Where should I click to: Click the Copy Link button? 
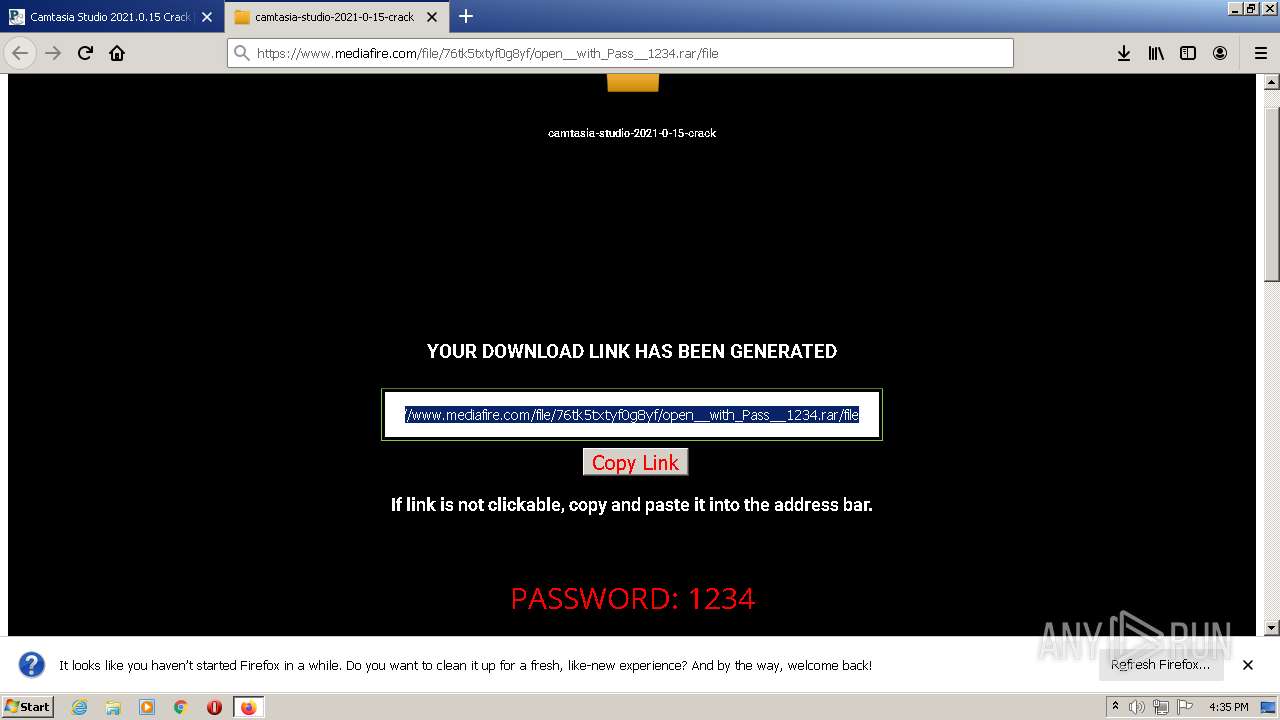pos(635,462)
